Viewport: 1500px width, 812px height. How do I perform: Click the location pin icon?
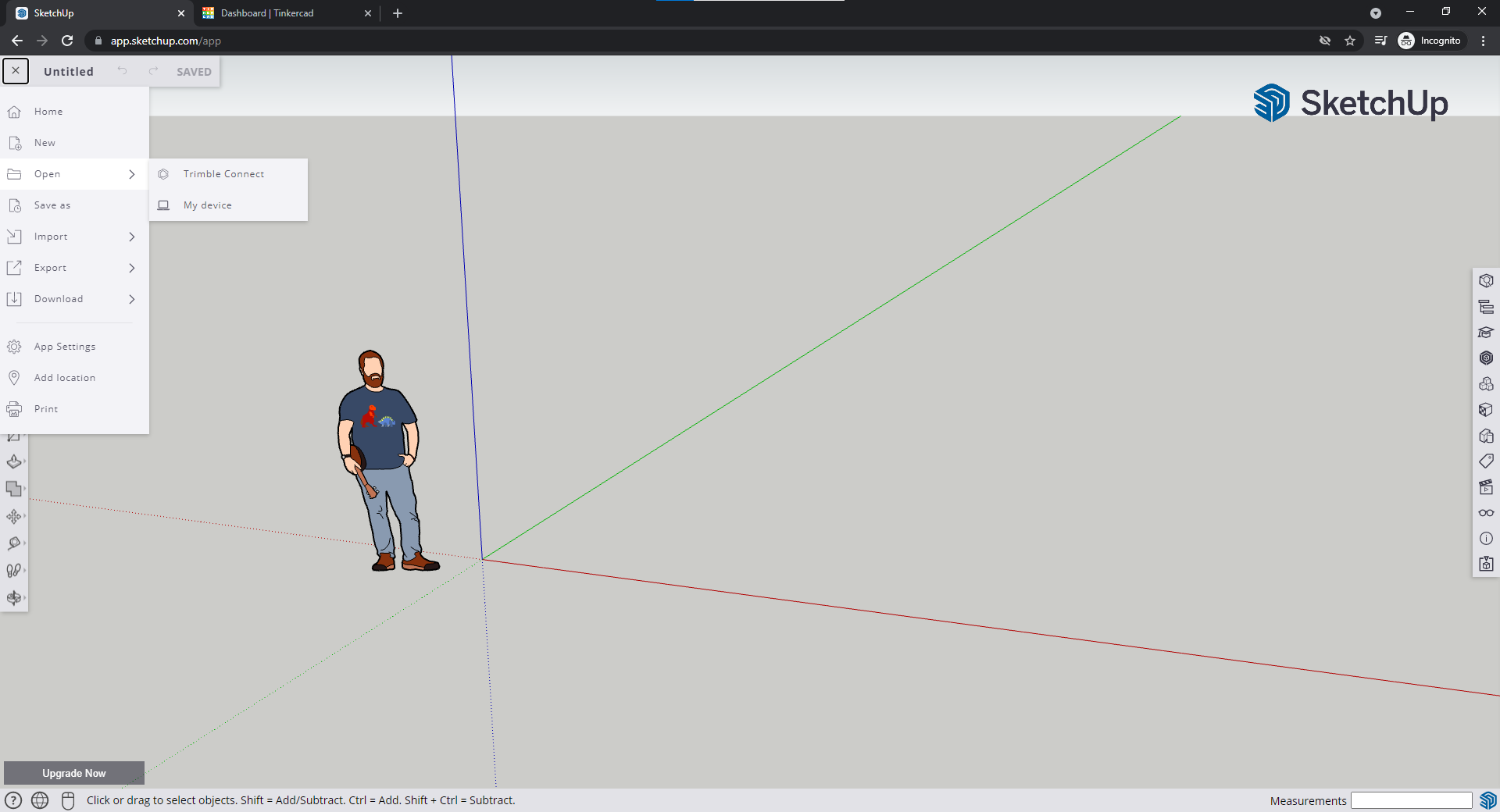(14, 378)
